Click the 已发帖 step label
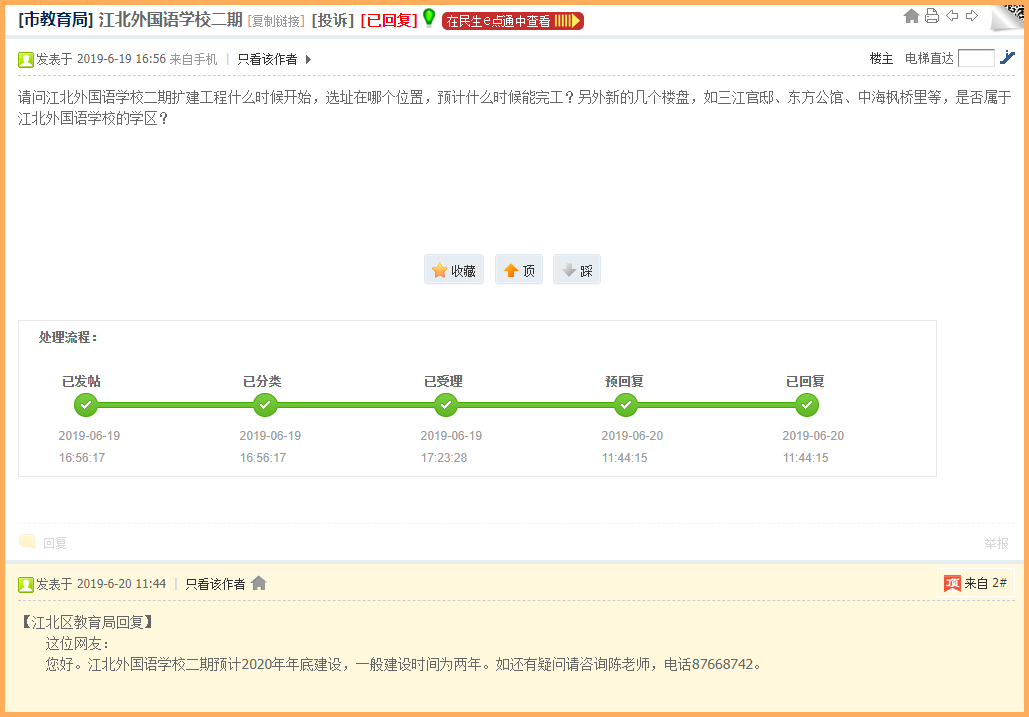 point(81,381)
